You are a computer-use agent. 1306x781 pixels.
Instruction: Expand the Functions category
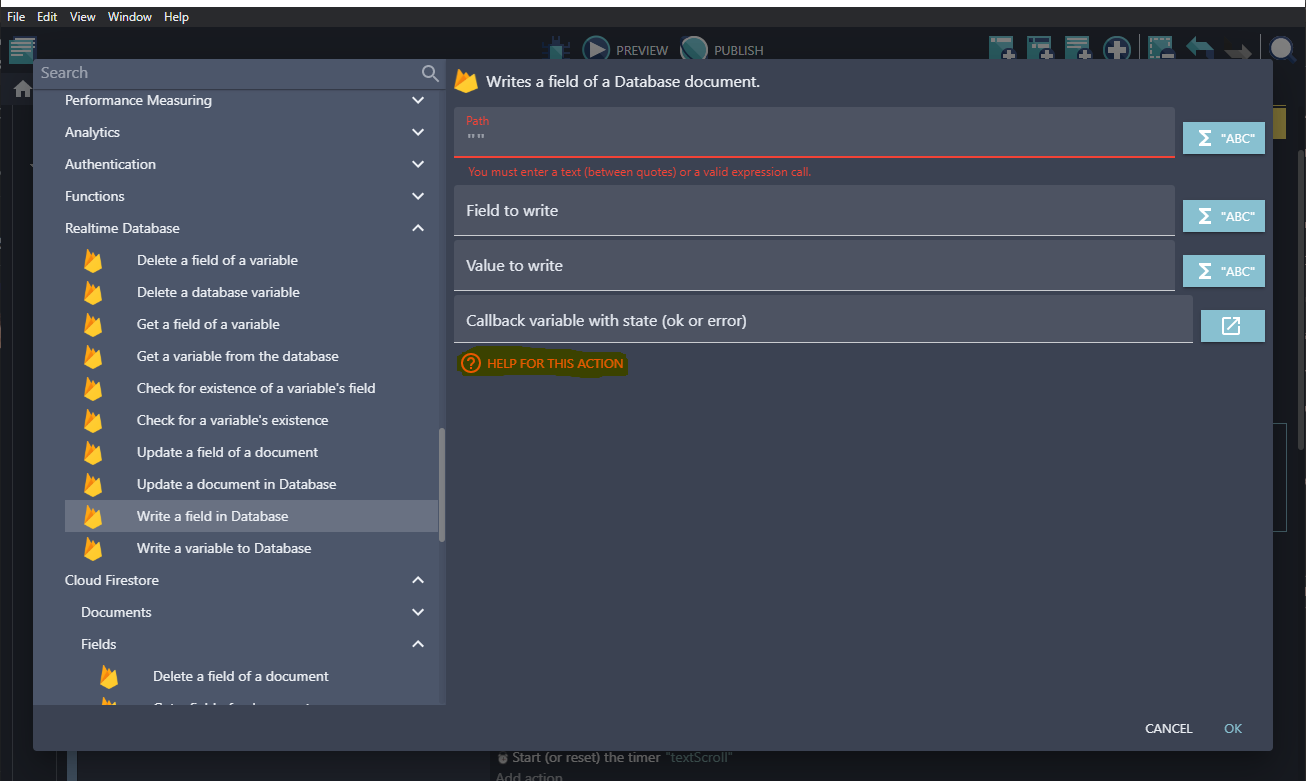418,197
